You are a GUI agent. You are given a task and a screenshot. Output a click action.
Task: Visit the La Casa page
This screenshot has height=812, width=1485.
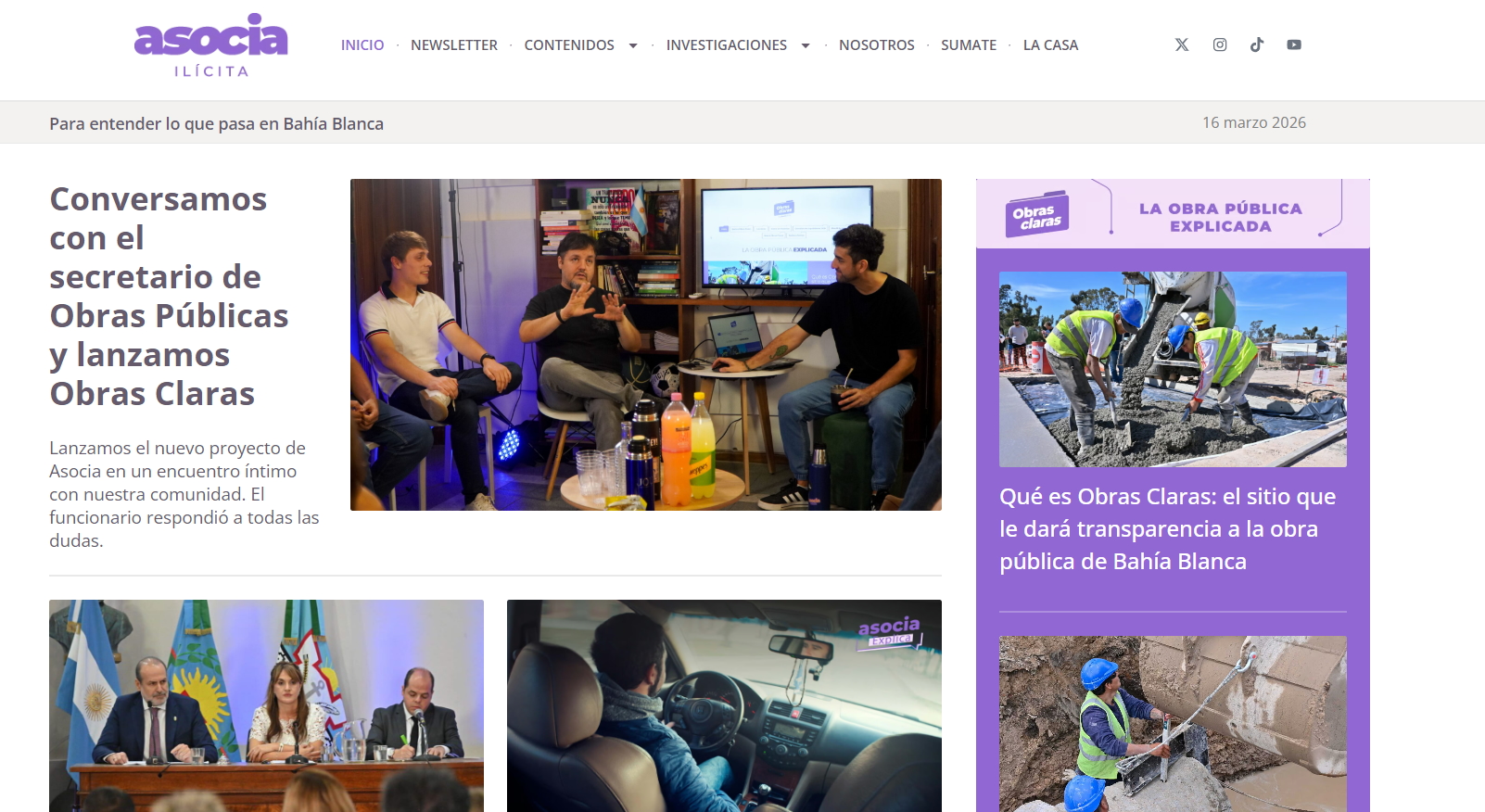coord(1050,45)
